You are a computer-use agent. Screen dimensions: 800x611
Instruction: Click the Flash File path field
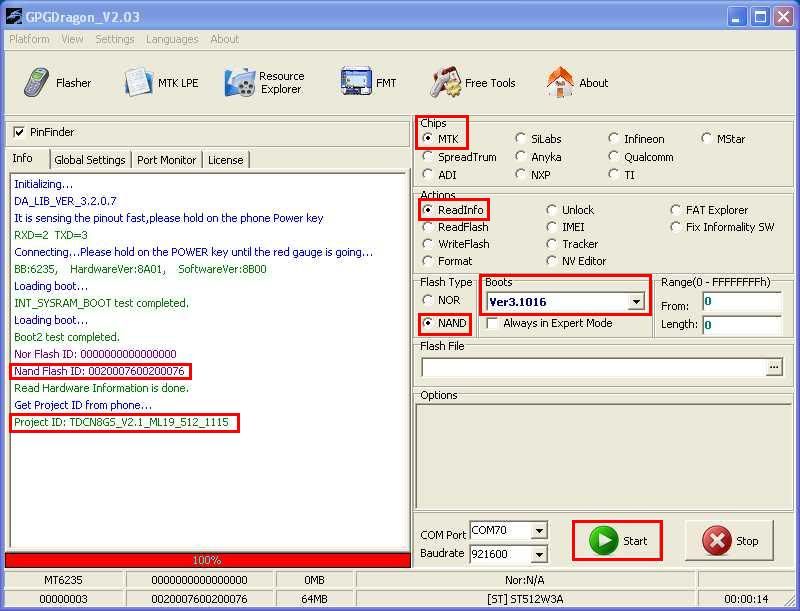[x=594, y=367]
